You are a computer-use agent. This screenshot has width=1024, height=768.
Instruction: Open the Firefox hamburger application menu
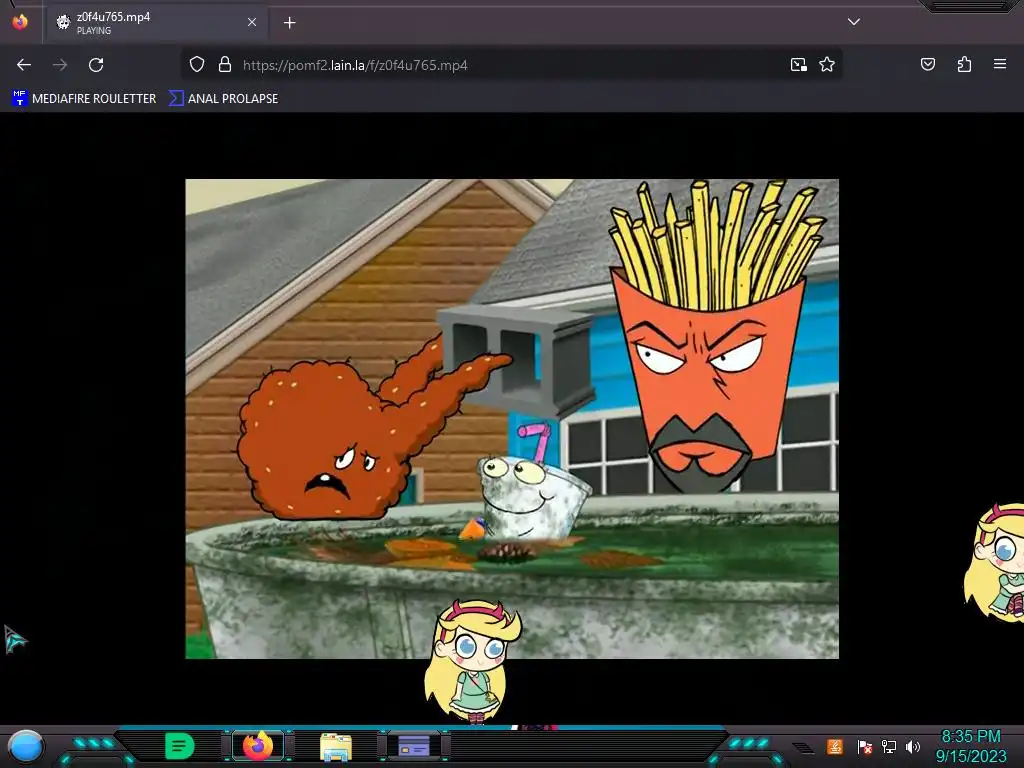[1000, 64]
